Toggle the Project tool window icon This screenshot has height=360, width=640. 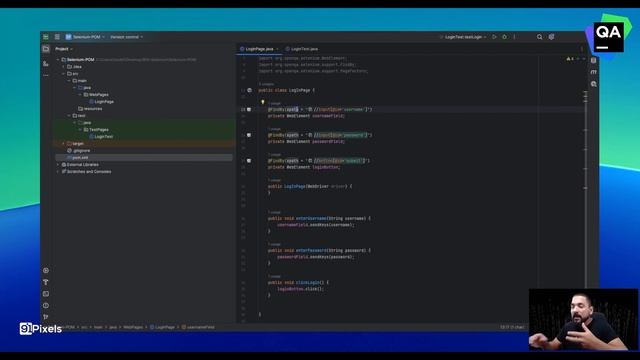pyautogui.click(x=46, y=49)
